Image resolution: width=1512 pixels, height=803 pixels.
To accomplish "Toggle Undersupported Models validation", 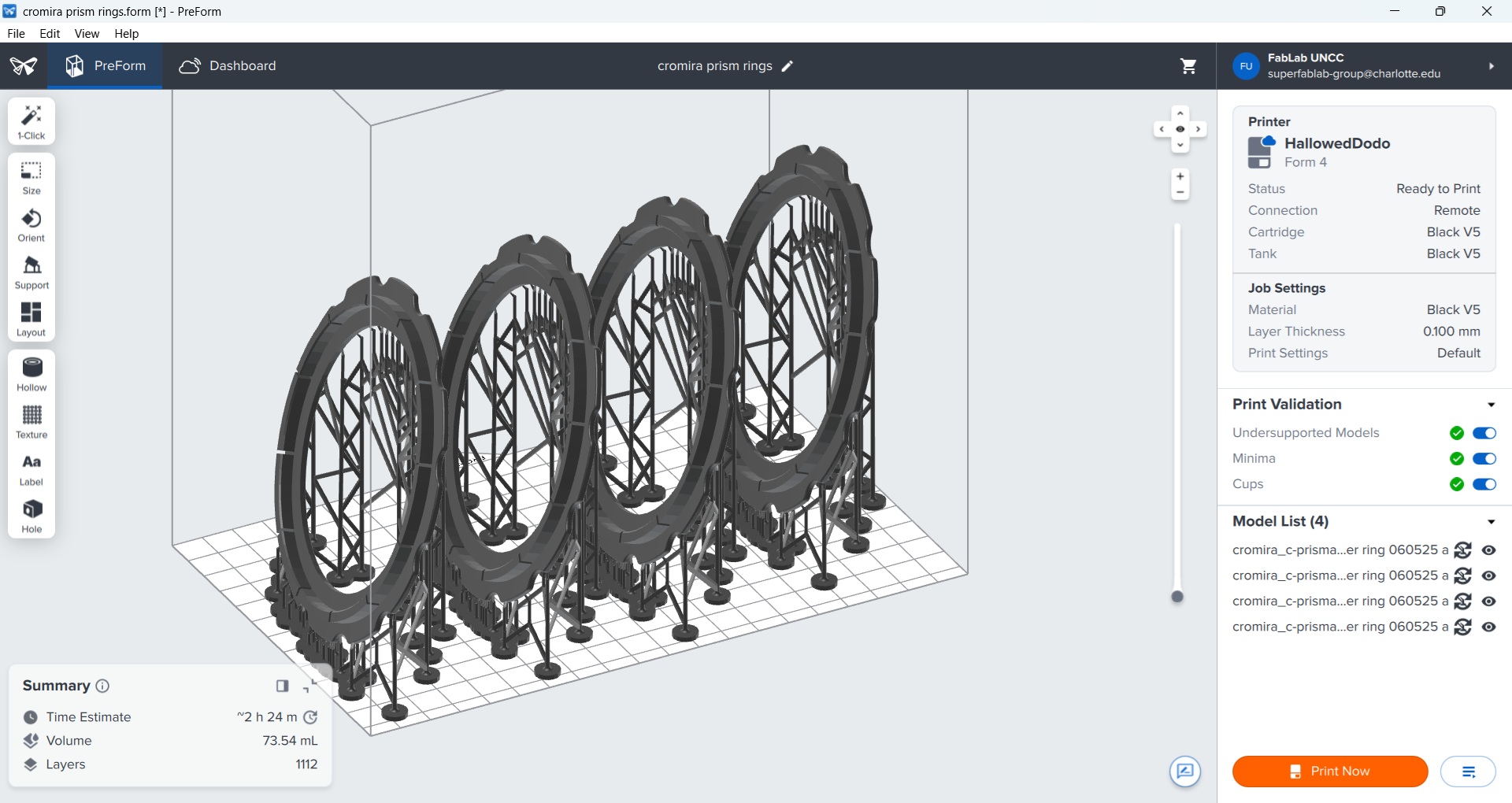I will (x=1484, y=433).
